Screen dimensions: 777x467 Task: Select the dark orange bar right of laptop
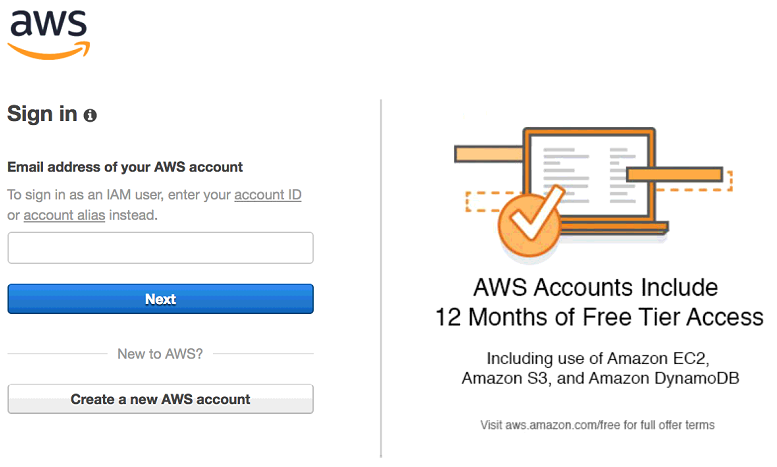click(674, 175)
